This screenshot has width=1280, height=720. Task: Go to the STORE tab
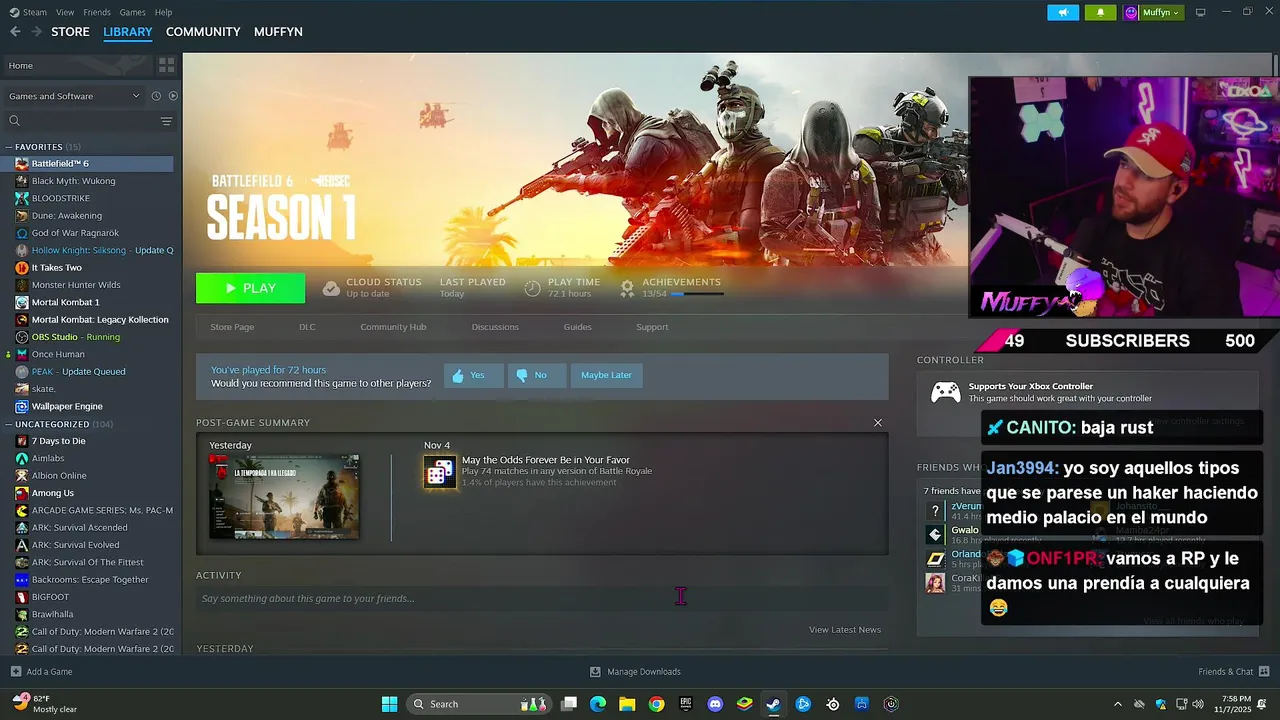[x=70, y=32]
